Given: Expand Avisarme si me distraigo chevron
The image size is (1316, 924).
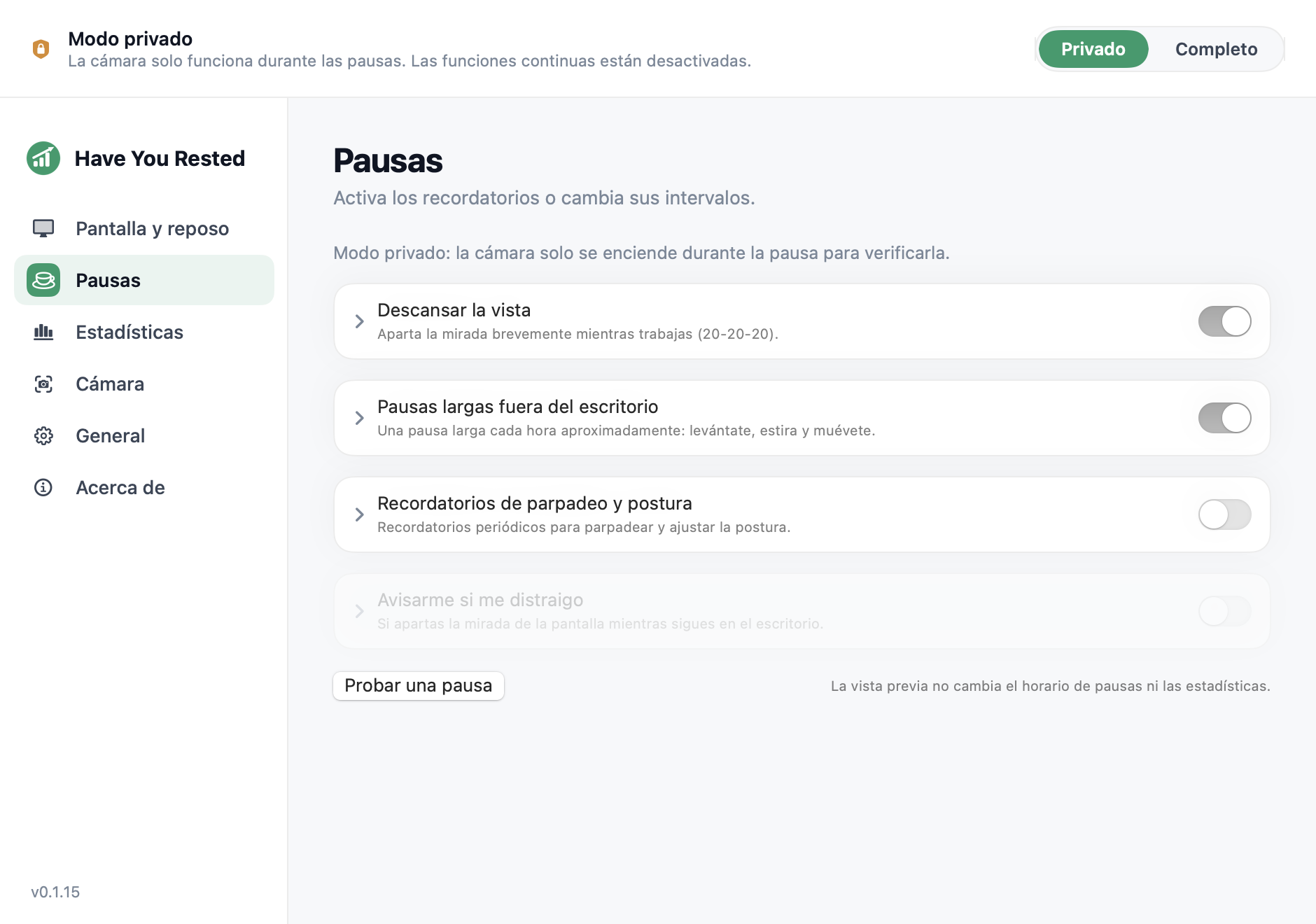Looking at the screenshot, I should click(x=359, y=611).
